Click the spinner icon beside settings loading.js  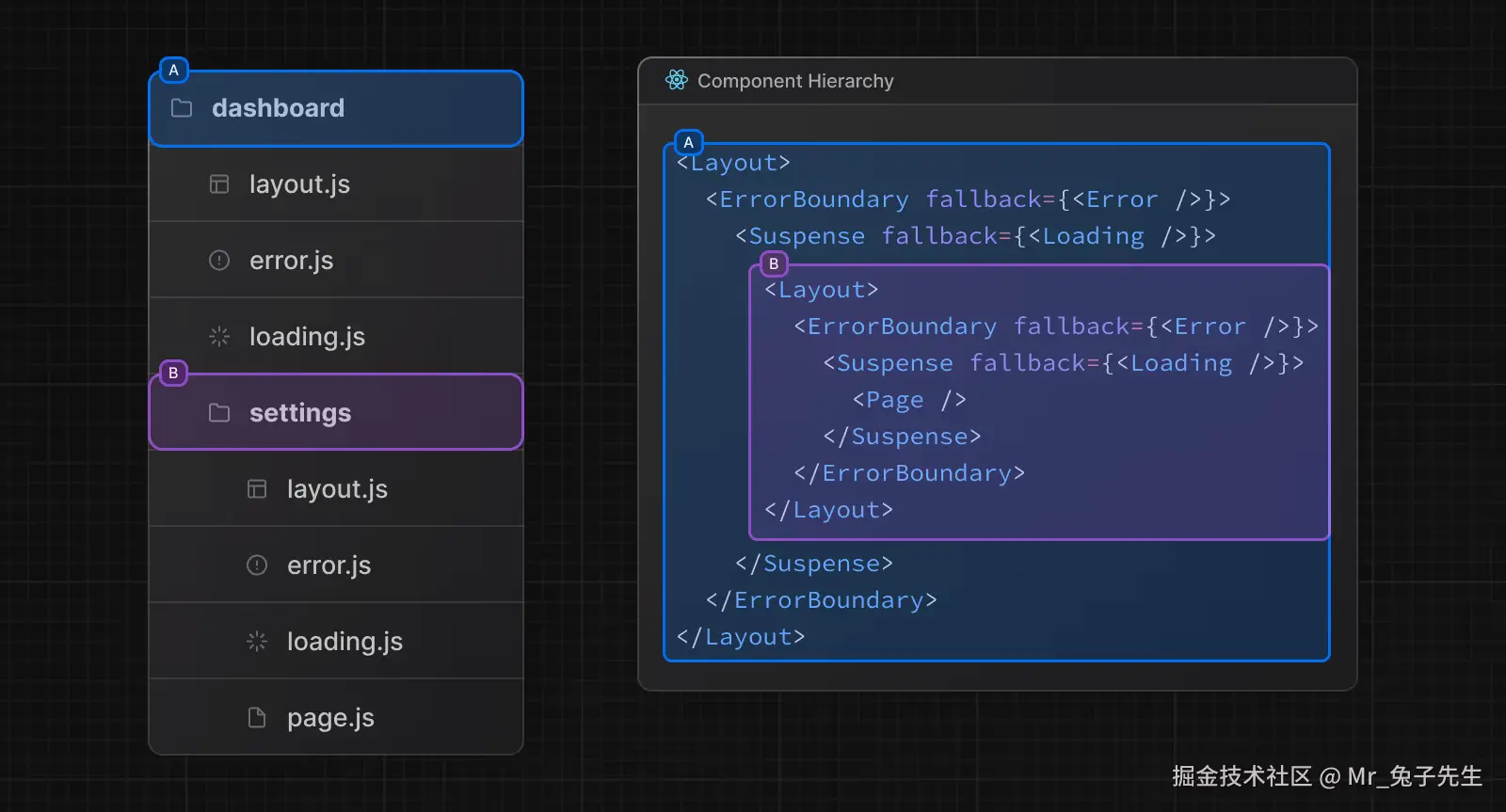257,642
